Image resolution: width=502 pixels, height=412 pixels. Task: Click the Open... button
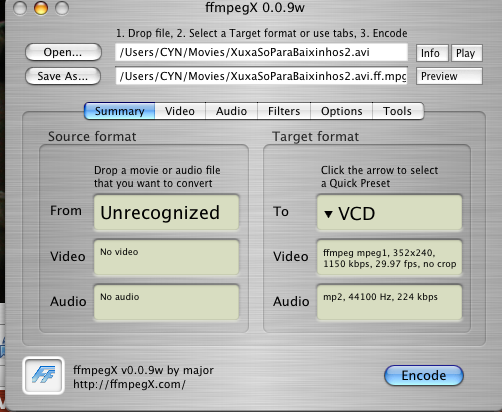63,52
